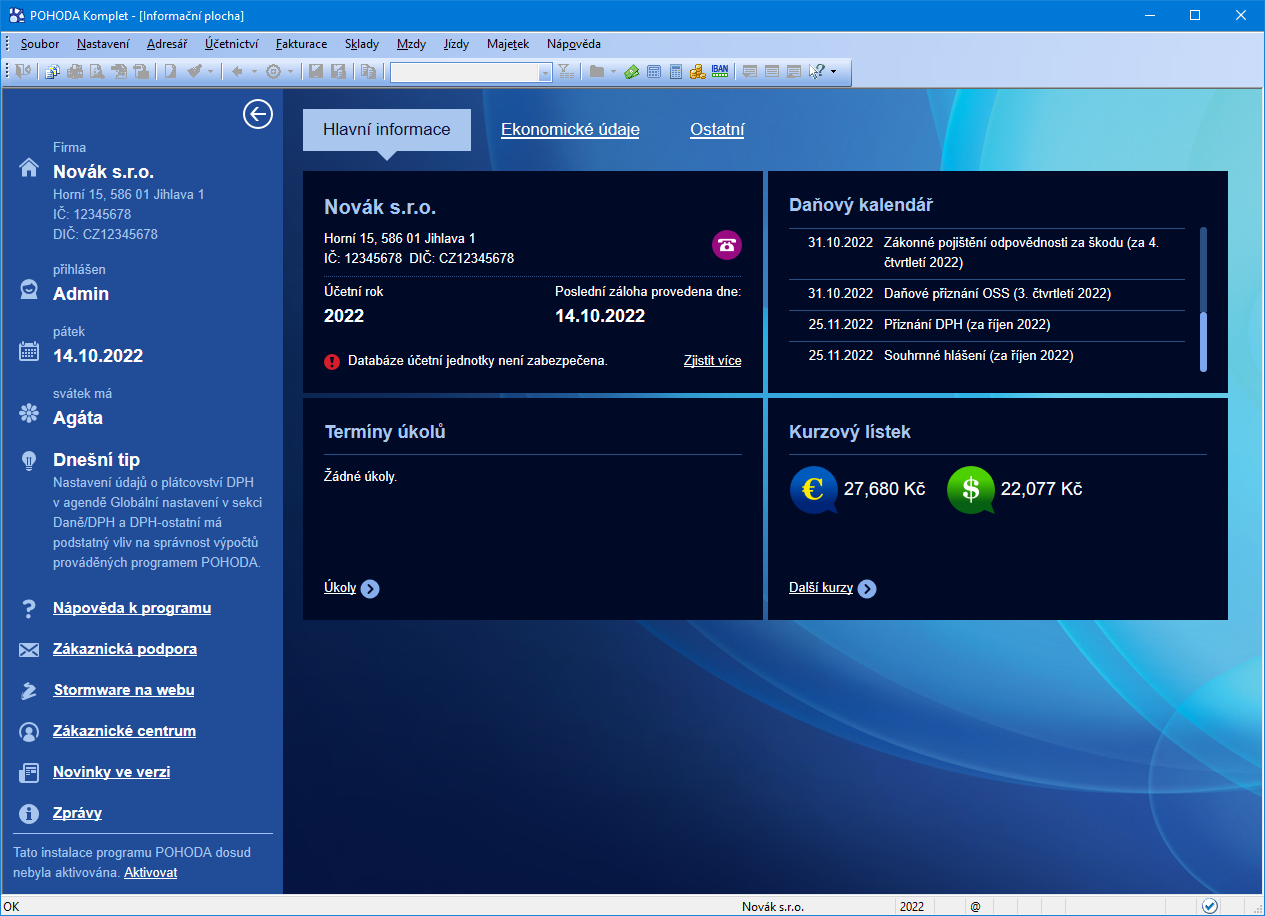Click the pink telephone icon
The image size is (1265, 916).
pyautogui.click(x=727, y=245)
